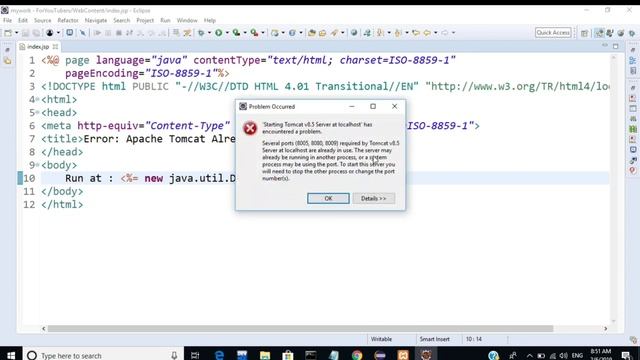This screenshot has height=360, width=640.
Task: Click the Back navigation arrow icon
Action: tap(427, 33)
